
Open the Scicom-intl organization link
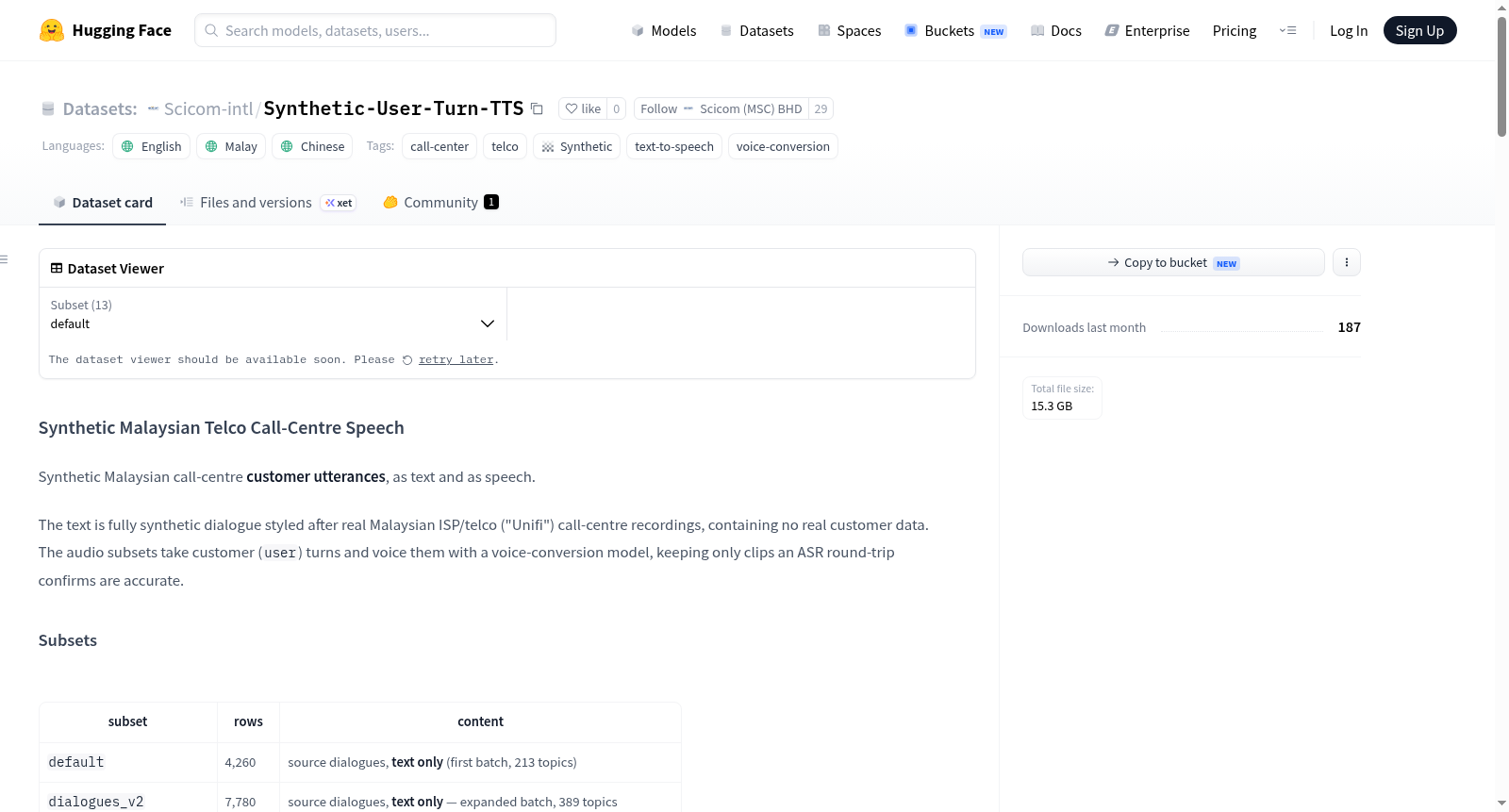[x=208, y=108]
